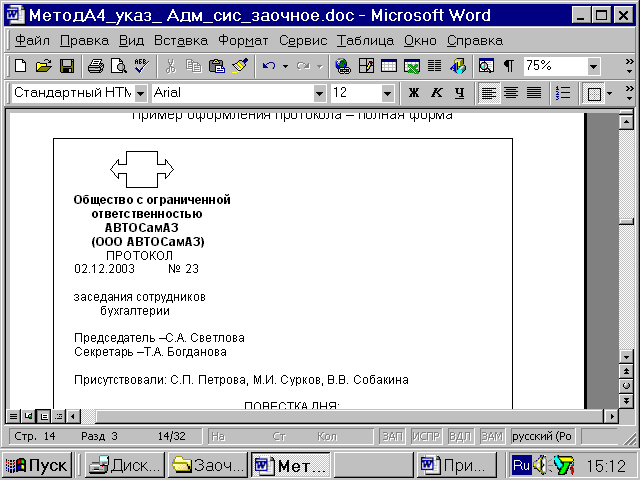Apply outside border to selection

point(594,94)
